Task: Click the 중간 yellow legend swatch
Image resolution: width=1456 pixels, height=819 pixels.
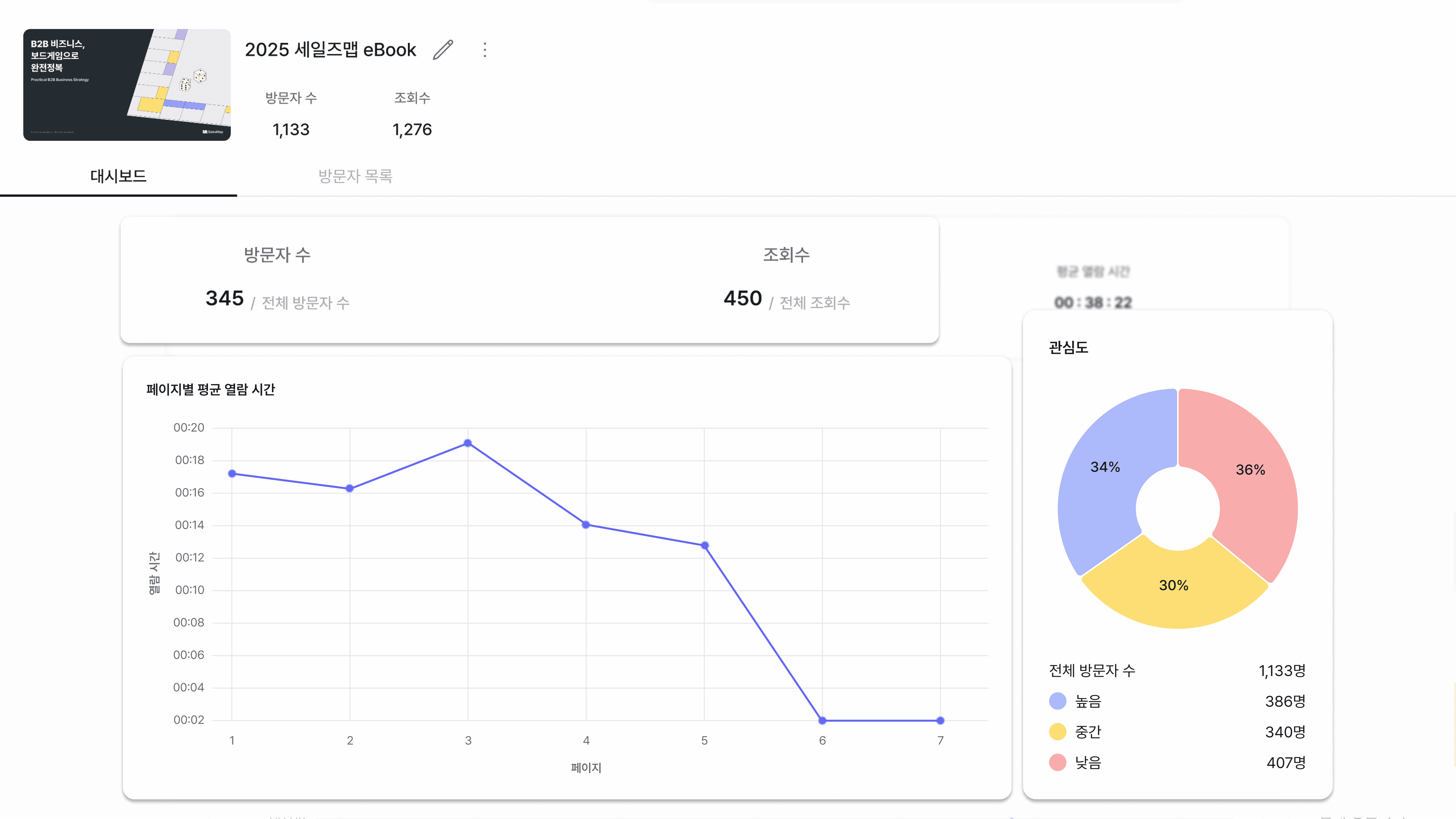Action: point(1057,732)
